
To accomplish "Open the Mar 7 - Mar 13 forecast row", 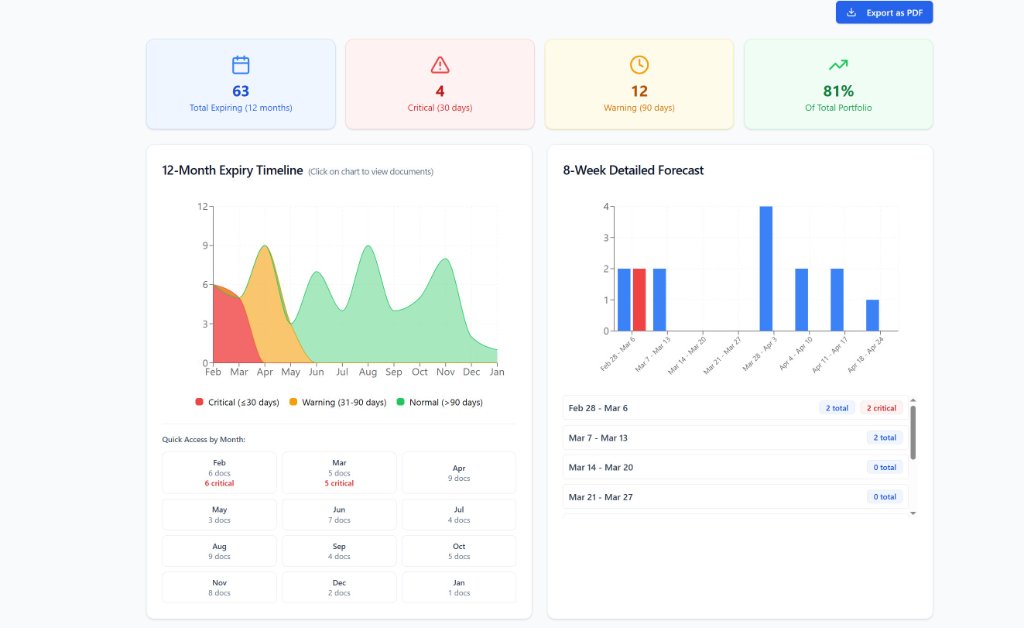I will coord(735,437).
